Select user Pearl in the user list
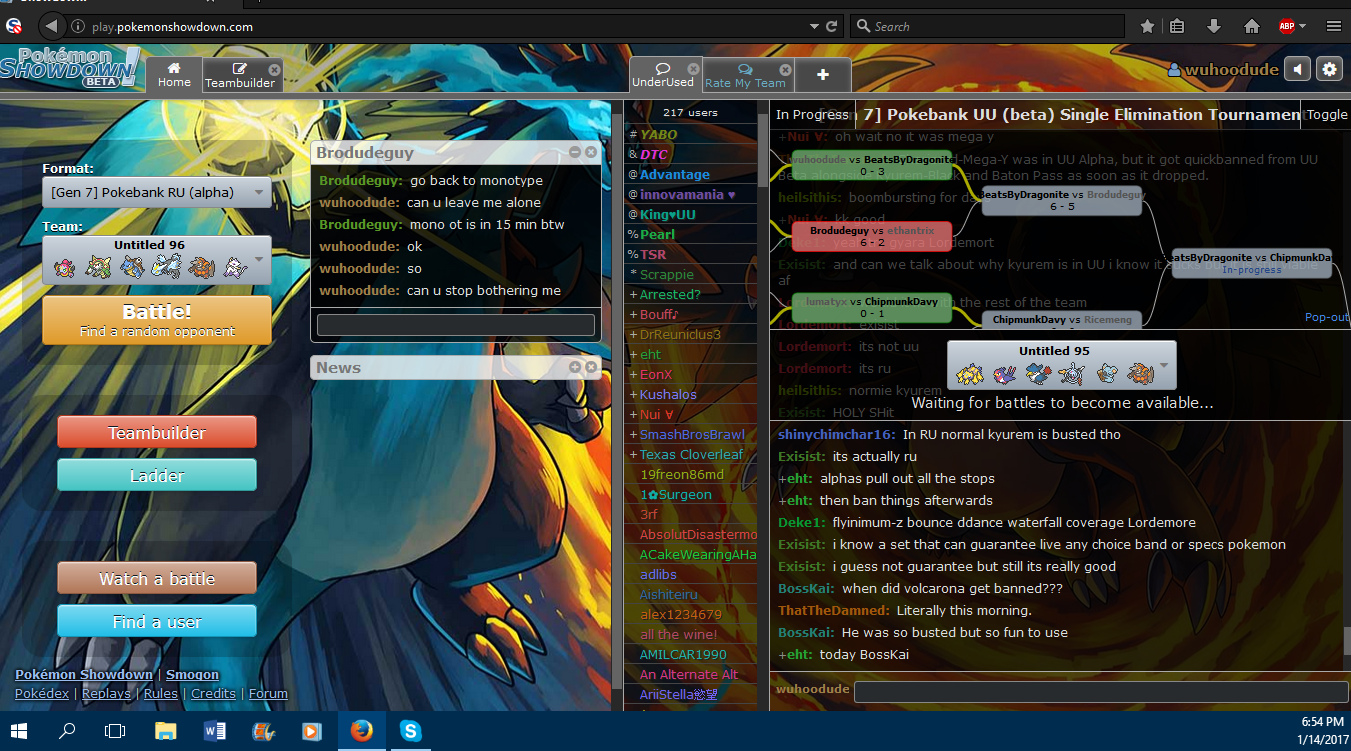 tap(657, 234)
